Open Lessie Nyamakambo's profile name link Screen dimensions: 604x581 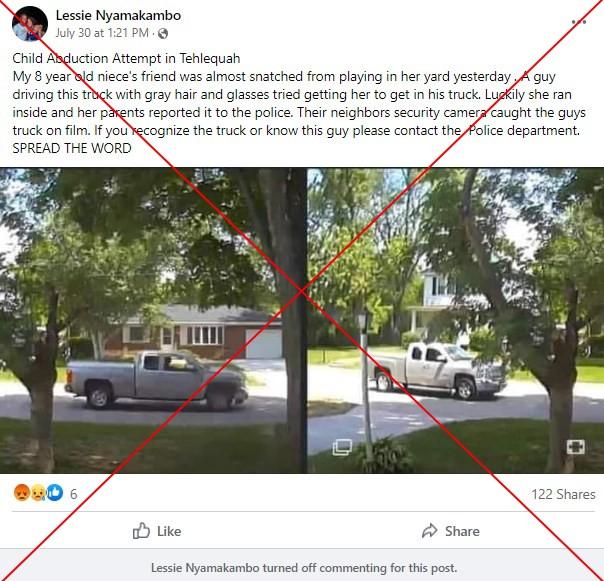point(118,15)
